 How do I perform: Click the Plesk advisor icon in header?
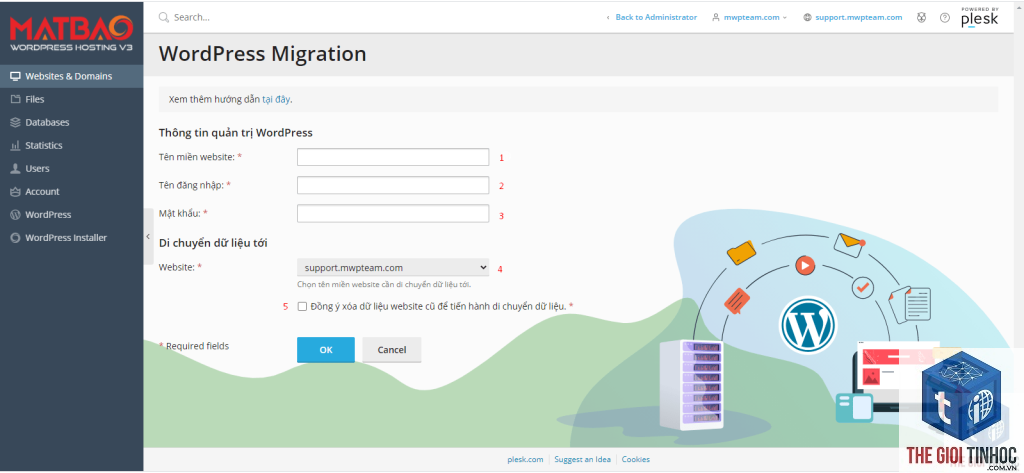point(921,18)
